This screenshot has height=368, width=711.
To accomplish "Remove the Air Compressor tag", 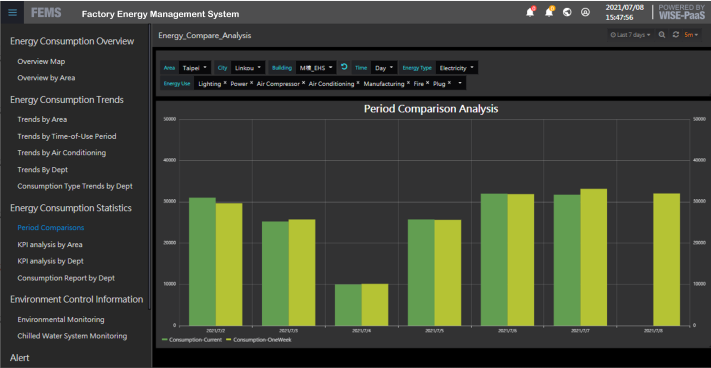I will point(303,83).
